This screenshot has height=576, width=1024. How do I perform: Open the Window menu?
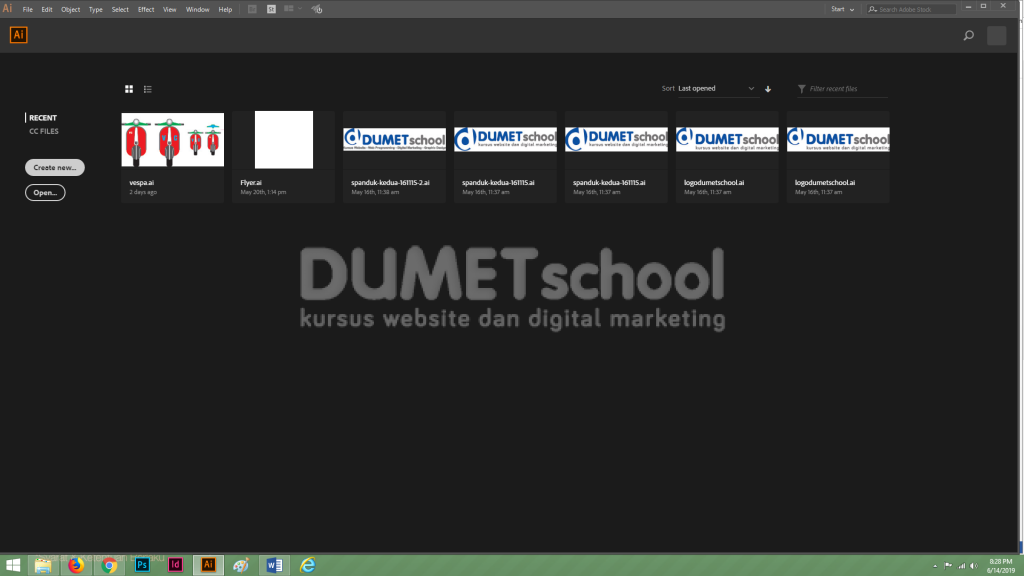pos(197,9)
